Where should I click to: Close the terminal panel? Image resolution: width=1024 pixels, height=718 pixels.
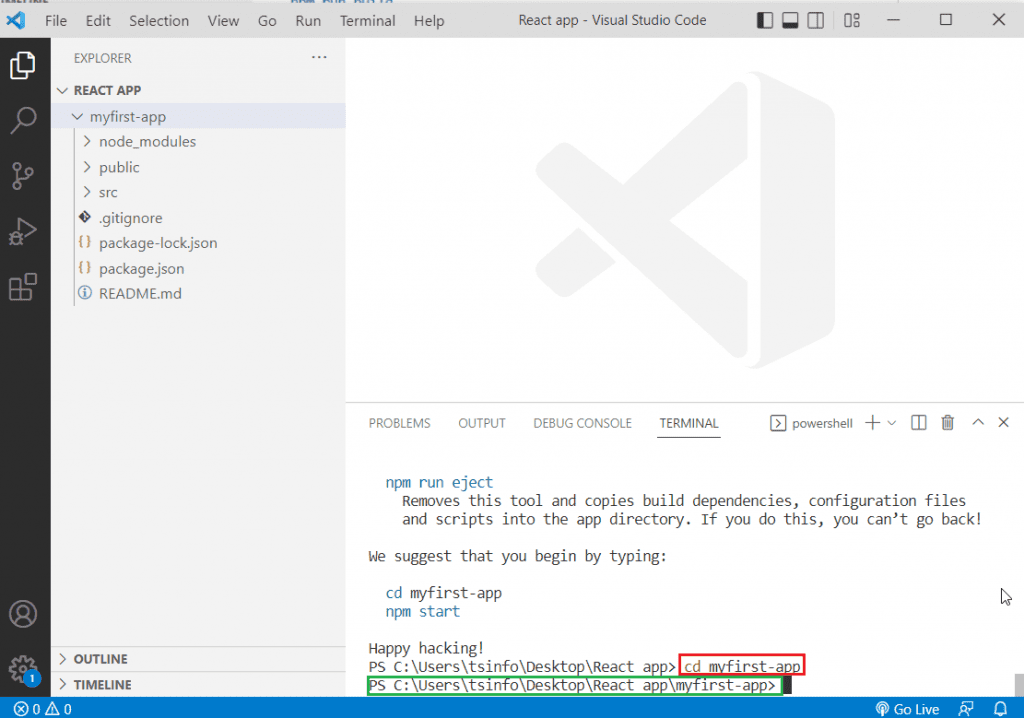pyautogui.click(x=1004, y=423)
